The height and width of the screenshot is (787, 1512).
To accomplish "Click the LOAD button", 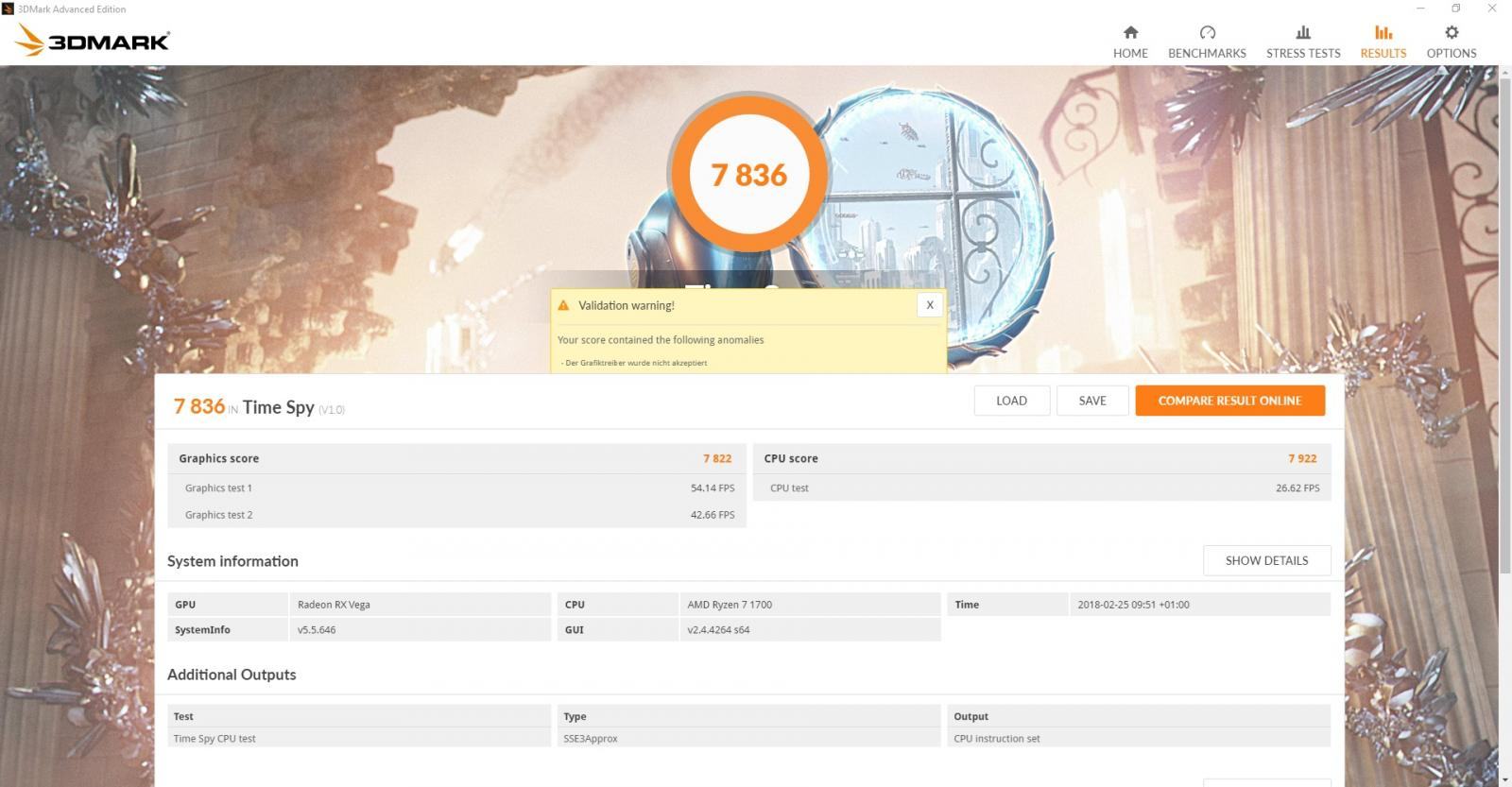I will pyautogui.click(x=1011, y=401).
